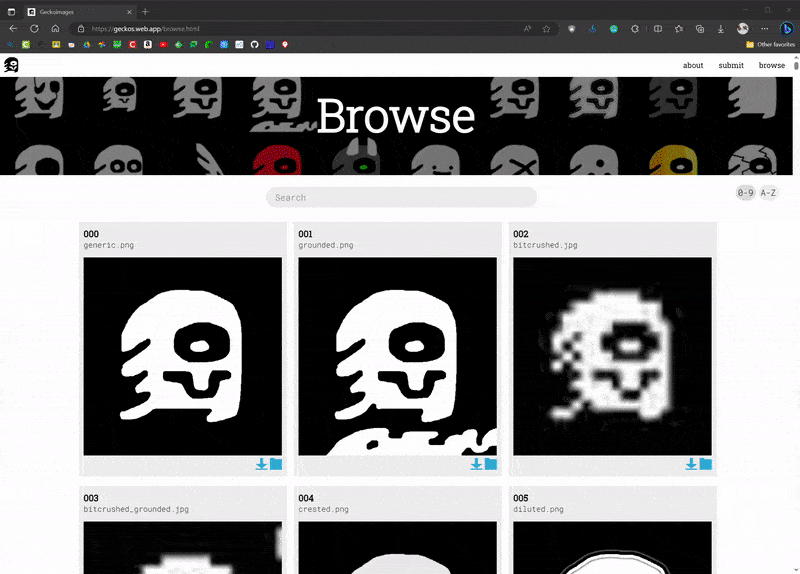The width and height of the screenshot is (800, 574).
Task: Focus the gecko Search field
Action: coord(401,197)
